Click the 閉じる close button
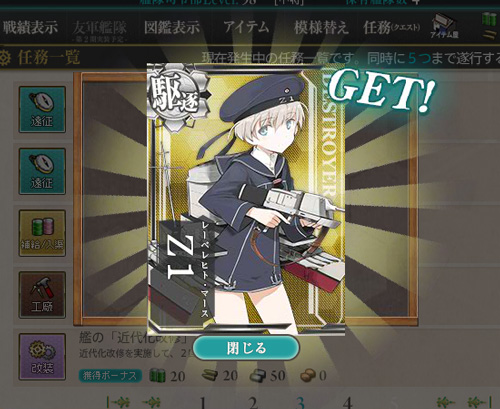Image resolution: width=500 pixels, height=409 pixels. click(x=246, y=348)
